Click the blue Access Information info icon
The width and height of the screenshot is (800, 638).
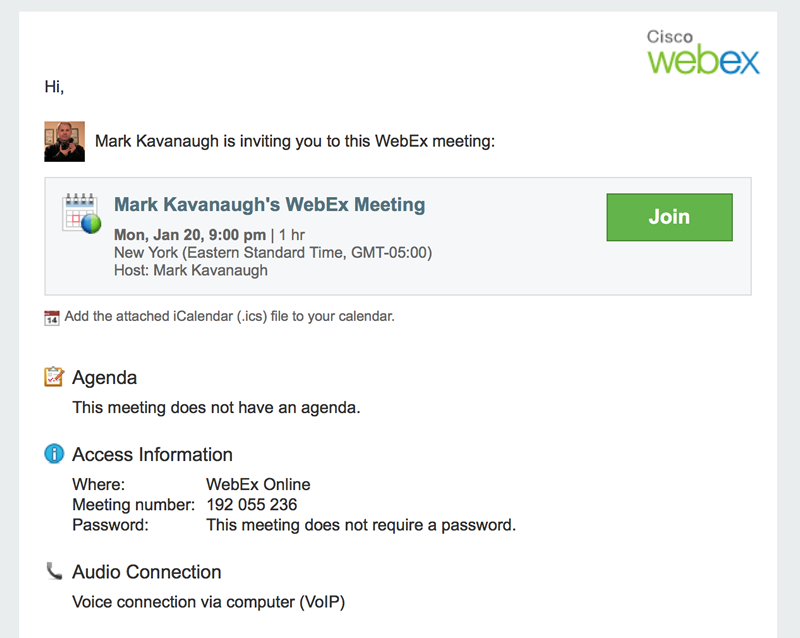click(x=54, y=454)
